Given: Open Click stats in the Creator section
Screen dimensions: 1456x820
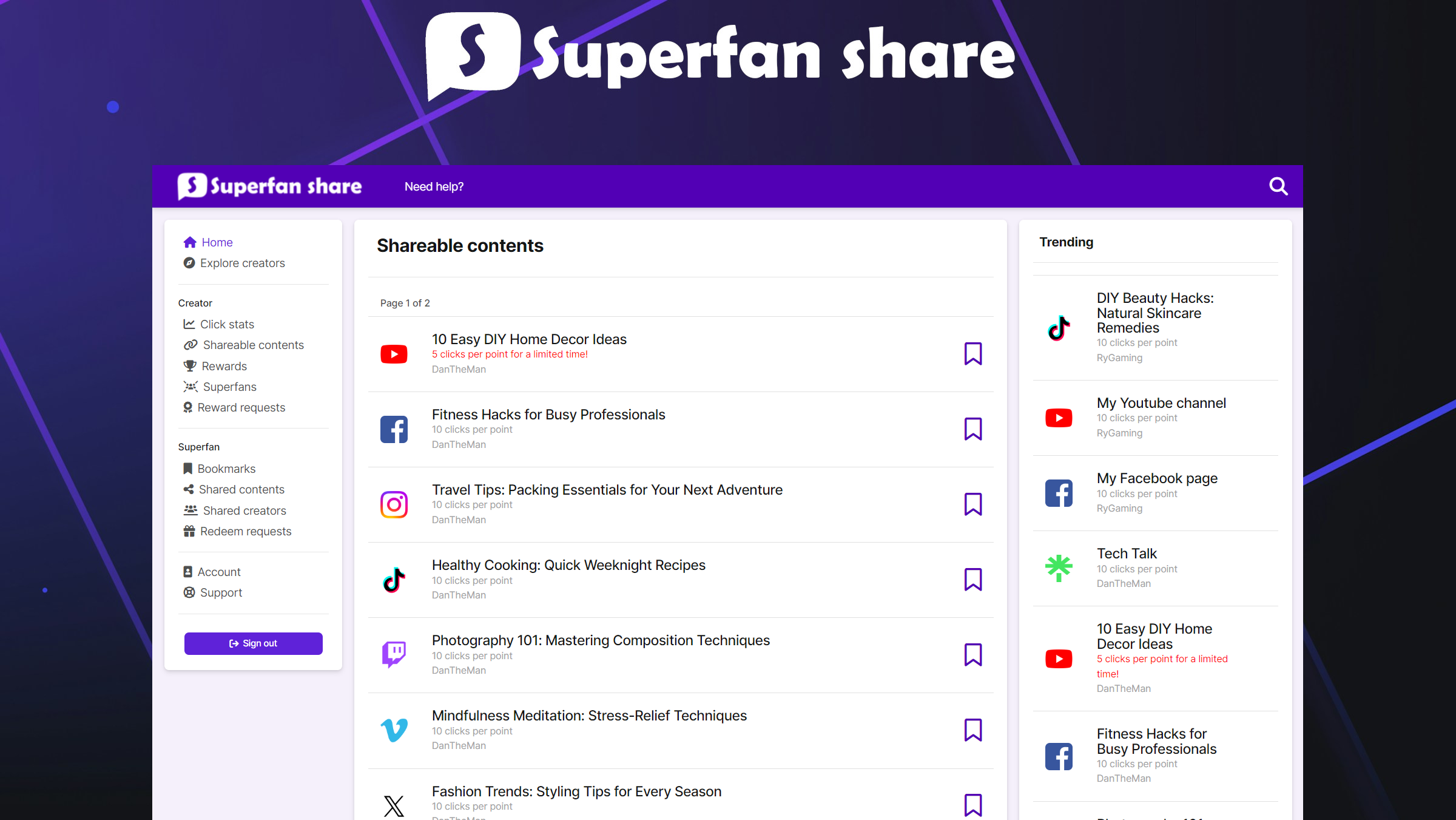Looking at the screenshot, I should [227, 324].
